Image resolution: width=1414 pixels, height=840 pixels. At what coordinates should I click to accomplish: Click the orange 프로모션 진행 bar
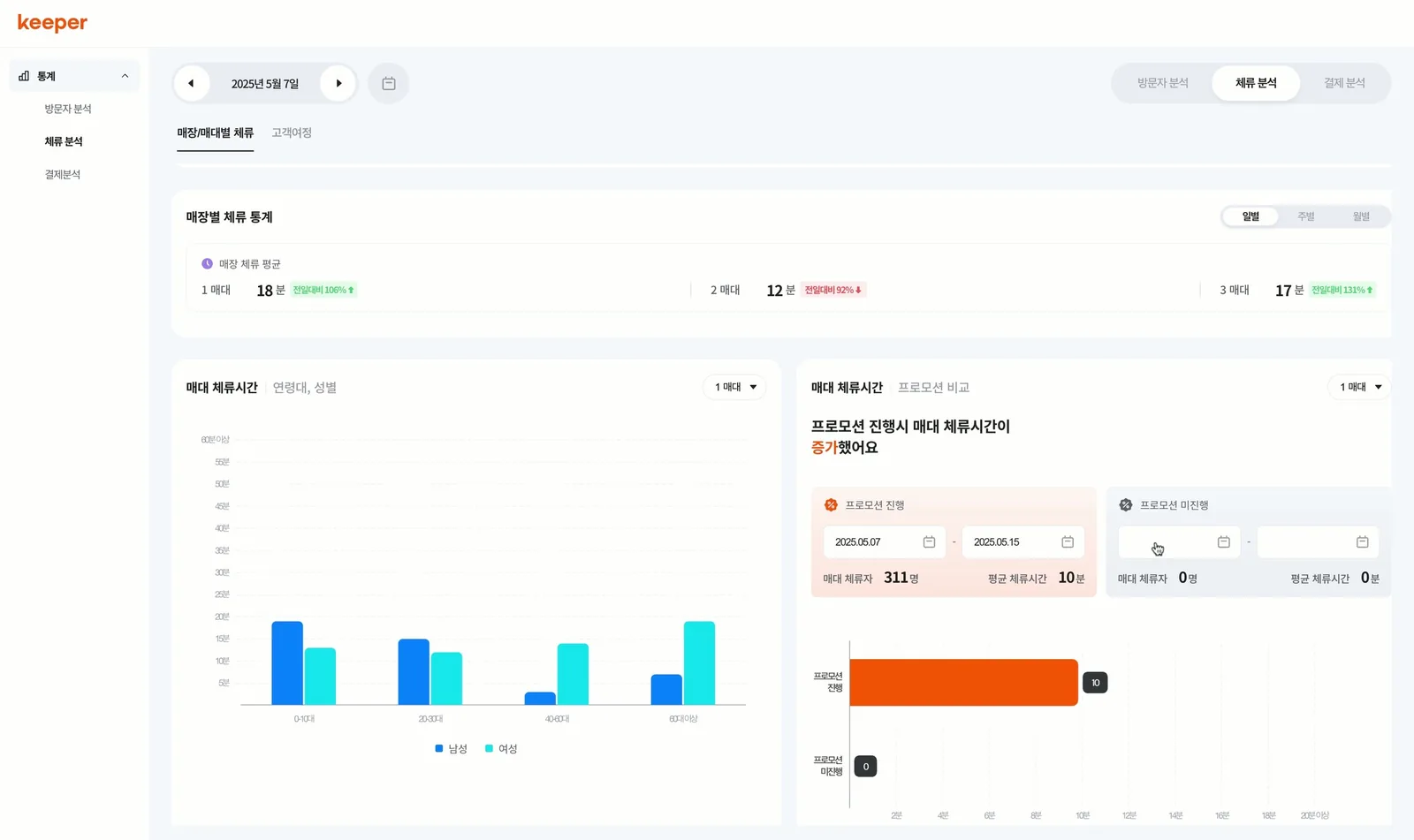964,683
